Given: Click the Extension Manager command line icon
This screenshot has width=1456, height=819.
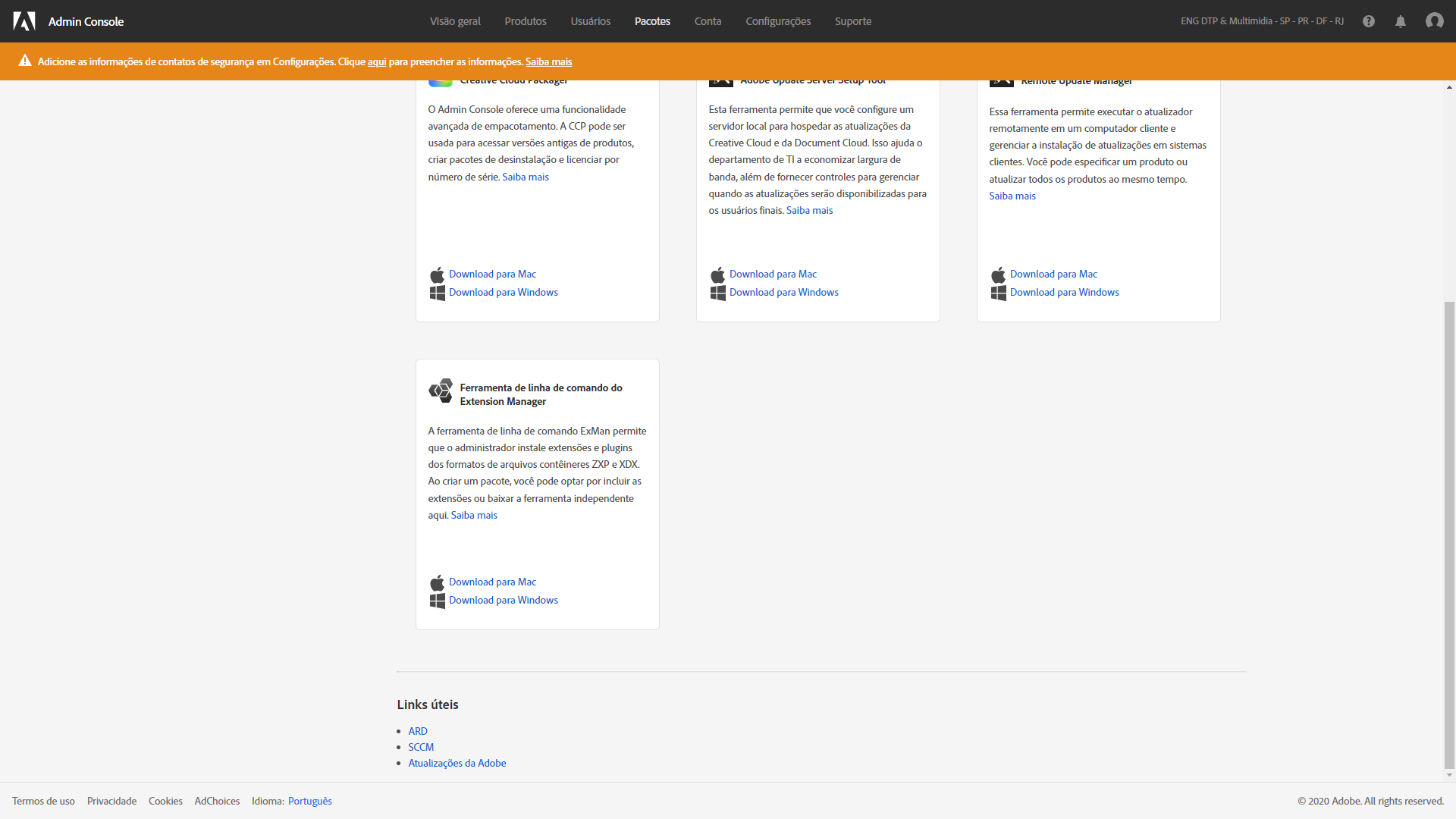Looking at the screenshot, I should (441, 391).
